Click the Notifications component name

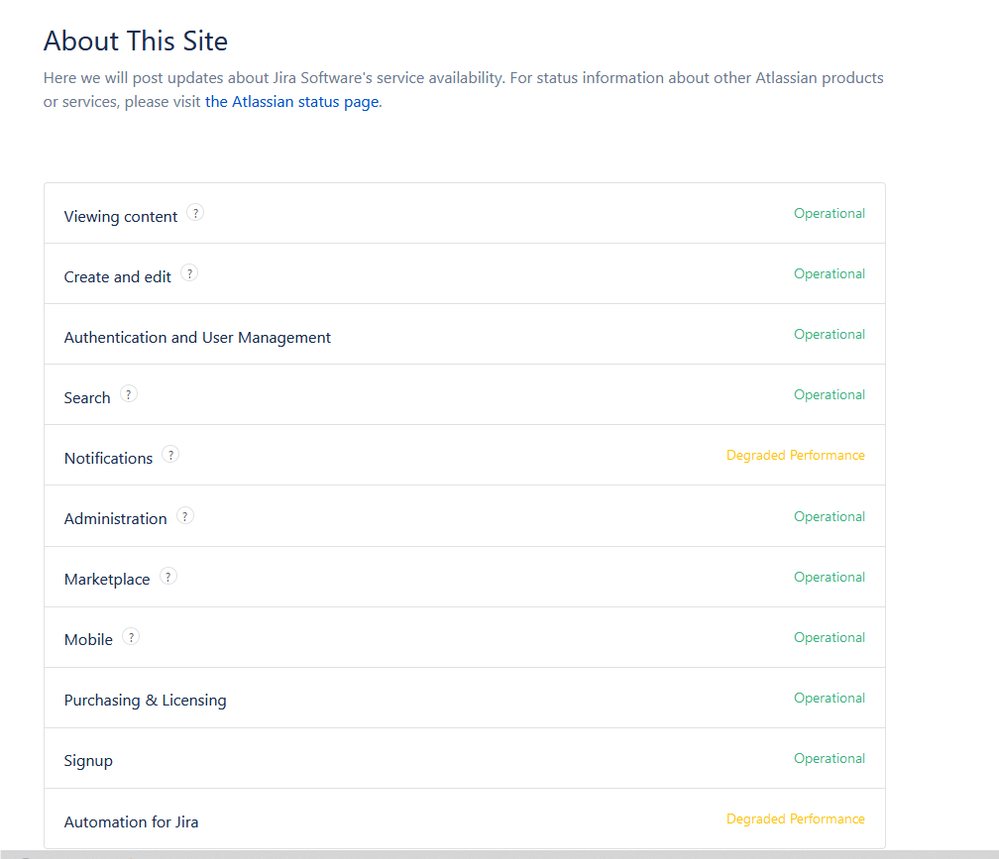(x=108, y=459)
